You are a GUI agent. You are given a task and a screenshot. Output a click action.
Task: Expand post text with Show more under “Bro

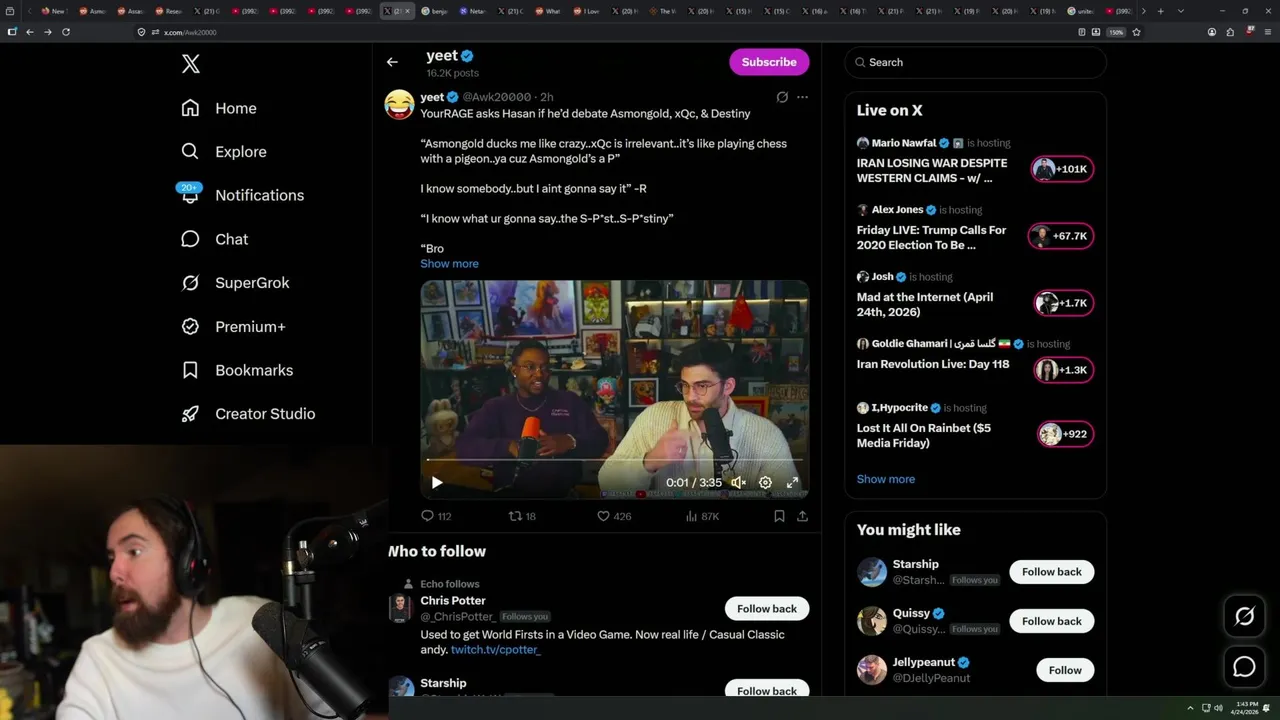pyautogui.click(x=449, y=264)
